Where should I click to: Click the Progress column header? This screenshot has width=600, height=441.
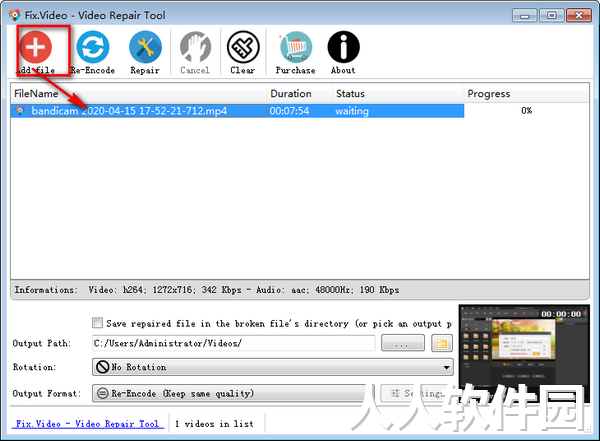point(526,93)
